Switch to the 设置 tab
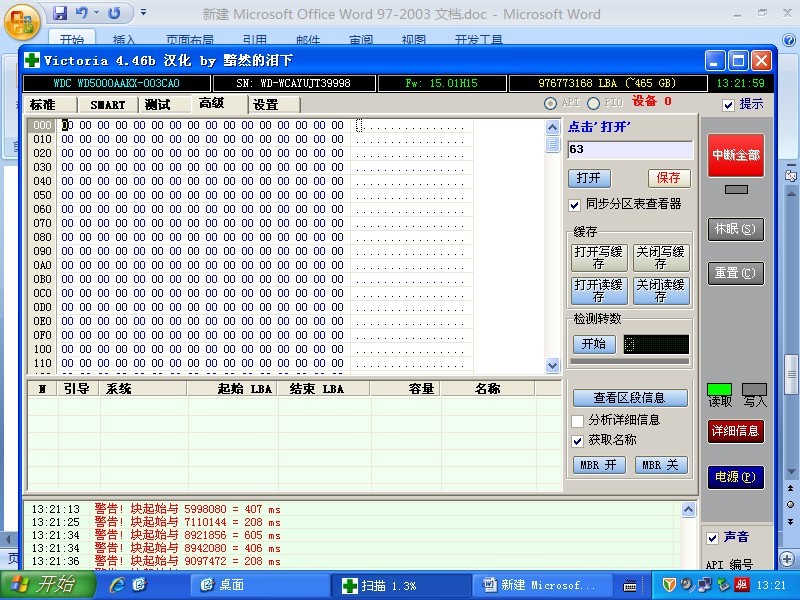800x600 pixels. (274, 105)
